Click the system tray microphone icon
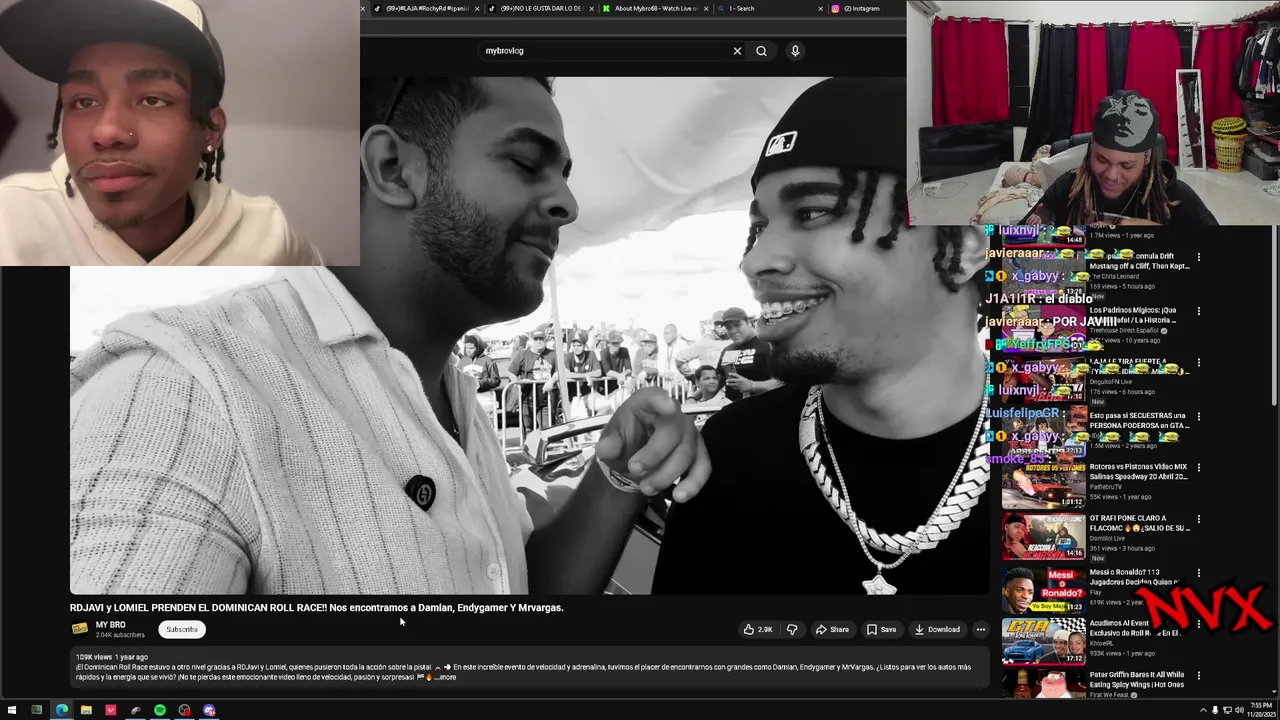The width and height of the screenshot is (1280, 720). (1215, 710)
